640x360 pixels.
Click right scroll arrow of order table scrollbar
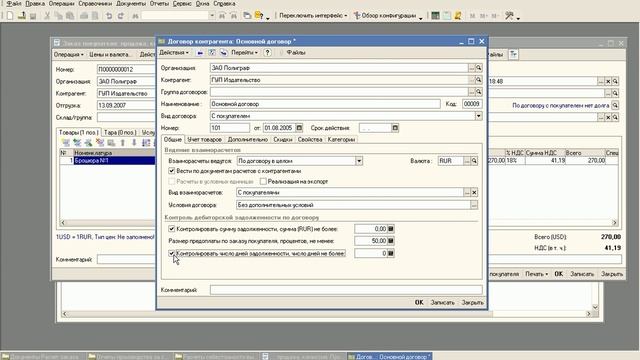[614, 222]
